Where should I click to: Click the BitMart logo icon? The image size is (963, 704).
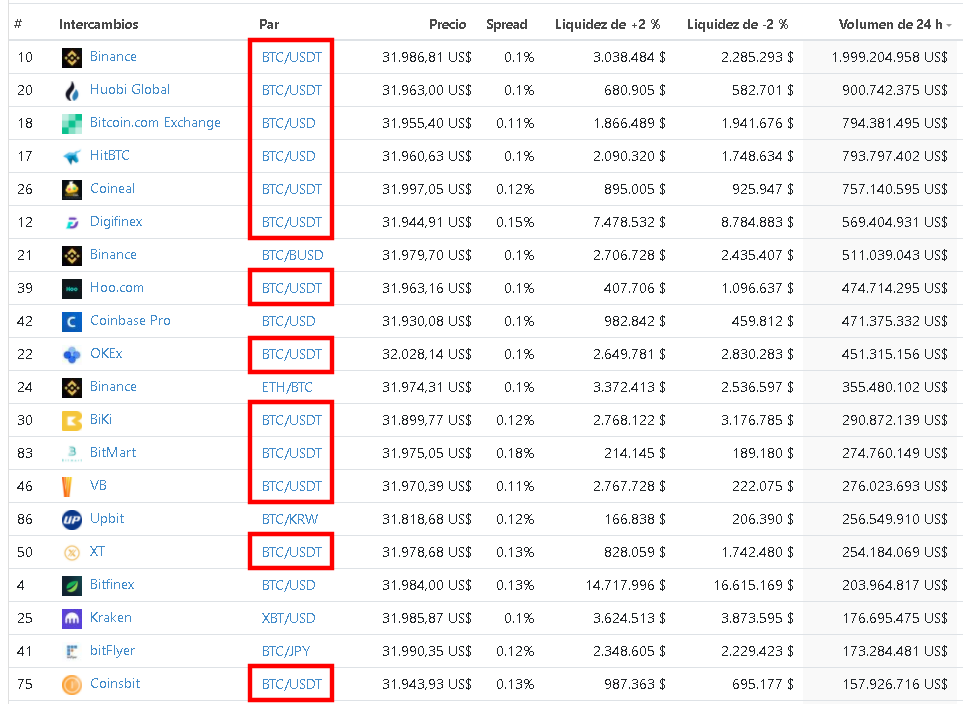72,453
